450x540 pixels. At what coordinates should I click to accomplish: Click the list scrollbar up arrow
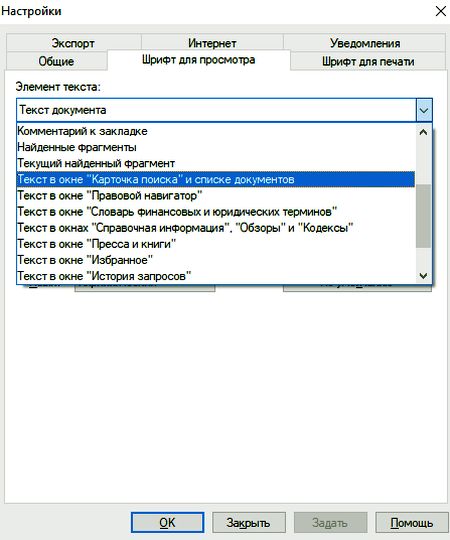[x=423, y=132]
